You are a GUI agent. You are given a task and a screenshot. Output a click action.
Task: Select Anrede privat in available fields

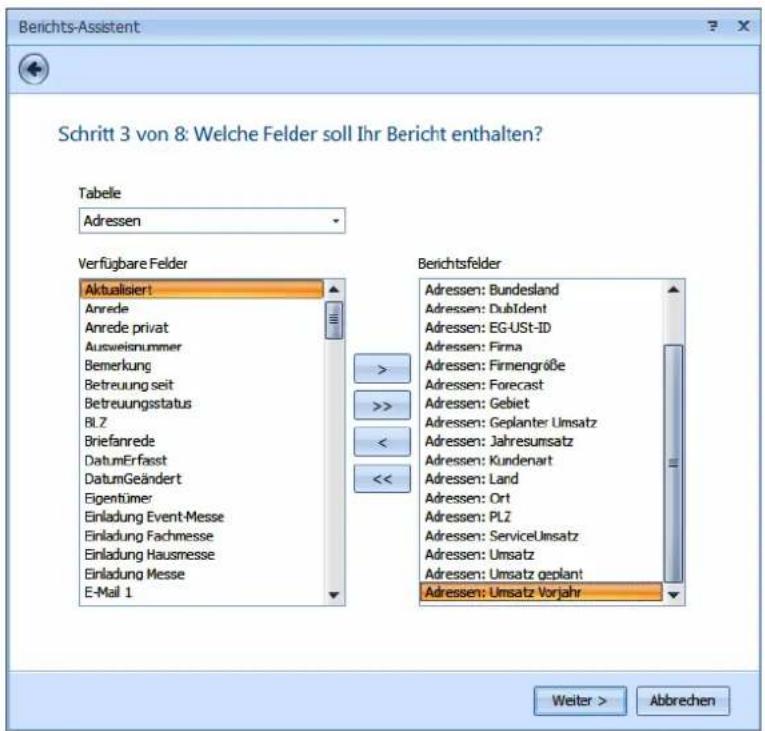201,327
